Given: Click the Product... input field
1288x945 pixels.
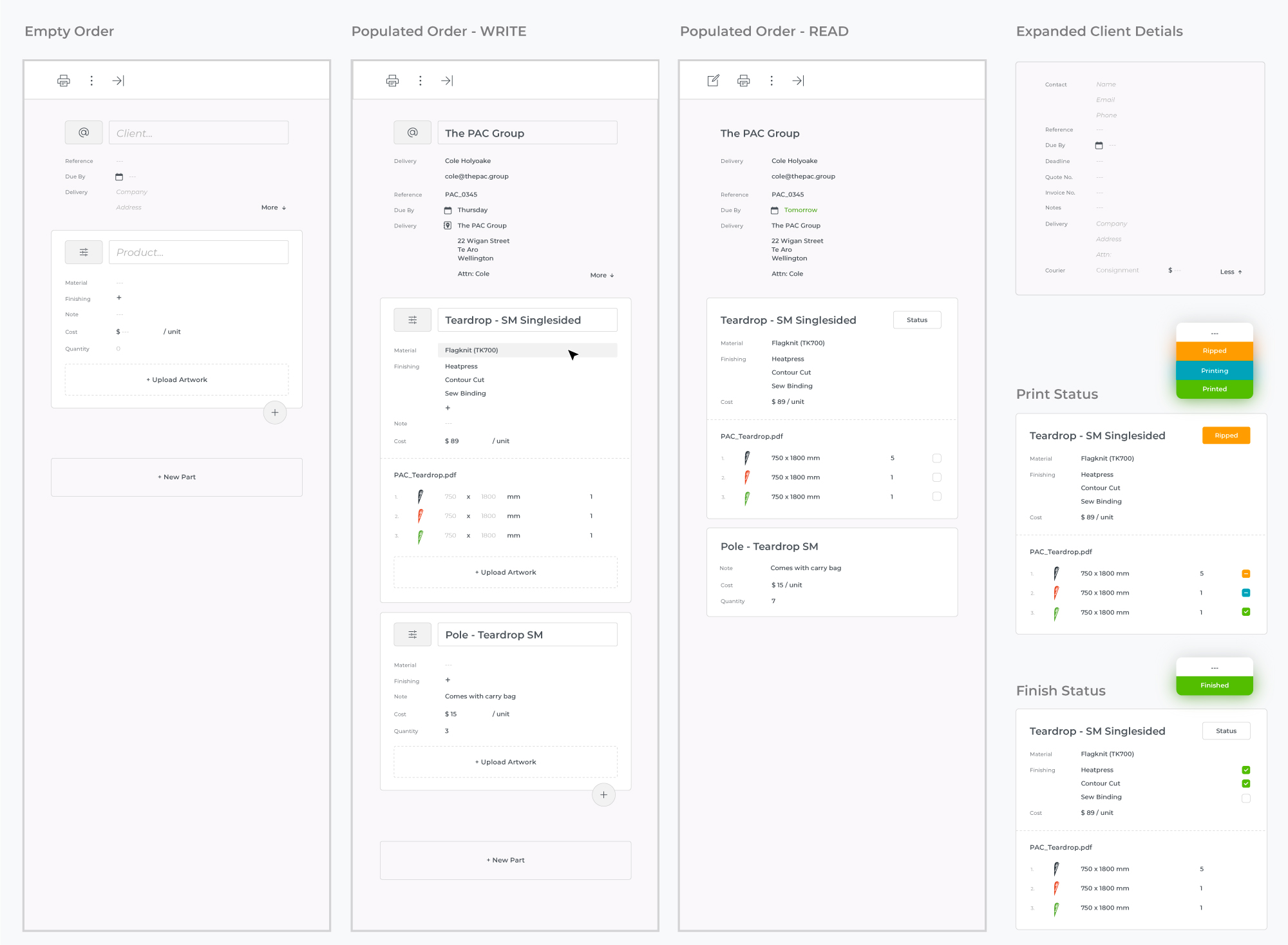Looking at the screenshot, I should coord(198,253).
